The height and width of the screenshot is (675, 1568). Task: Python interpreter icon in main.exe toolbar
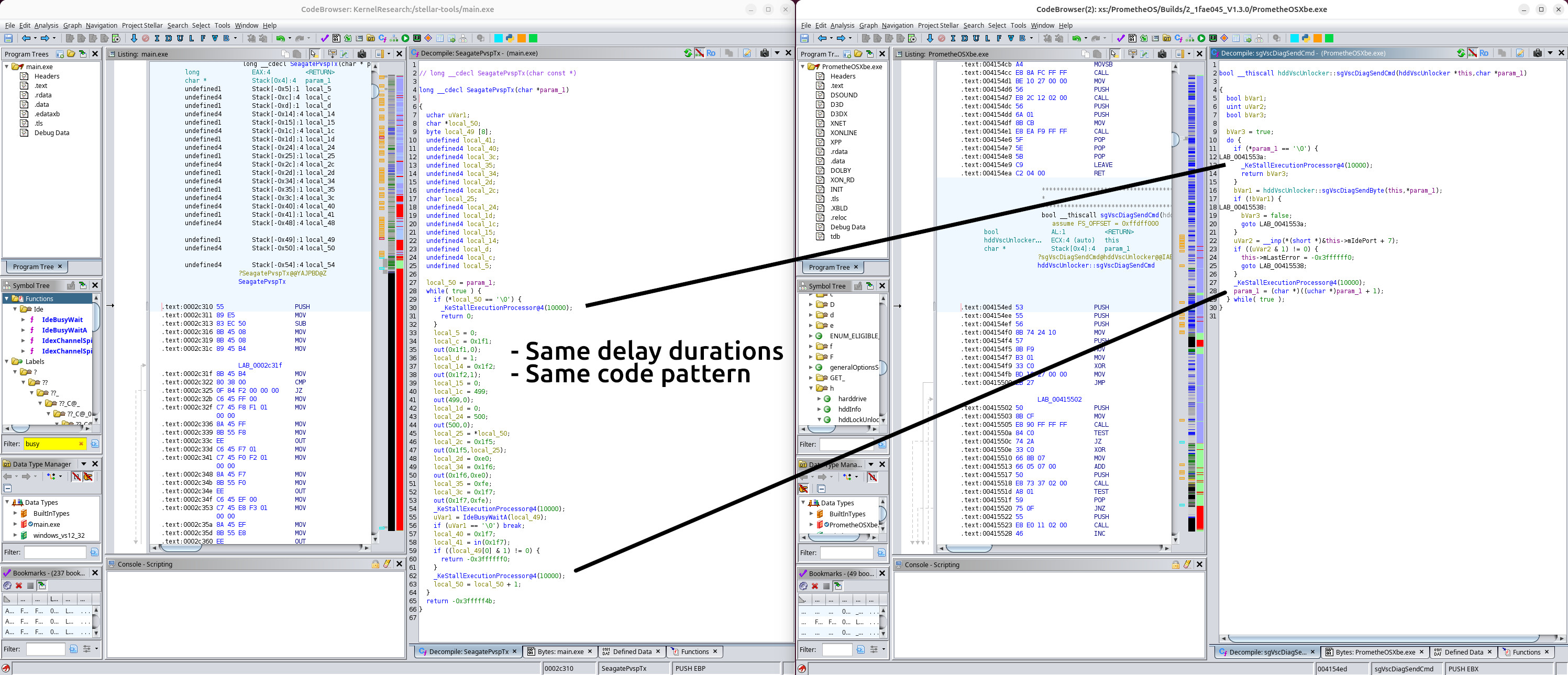click(510, 38)
